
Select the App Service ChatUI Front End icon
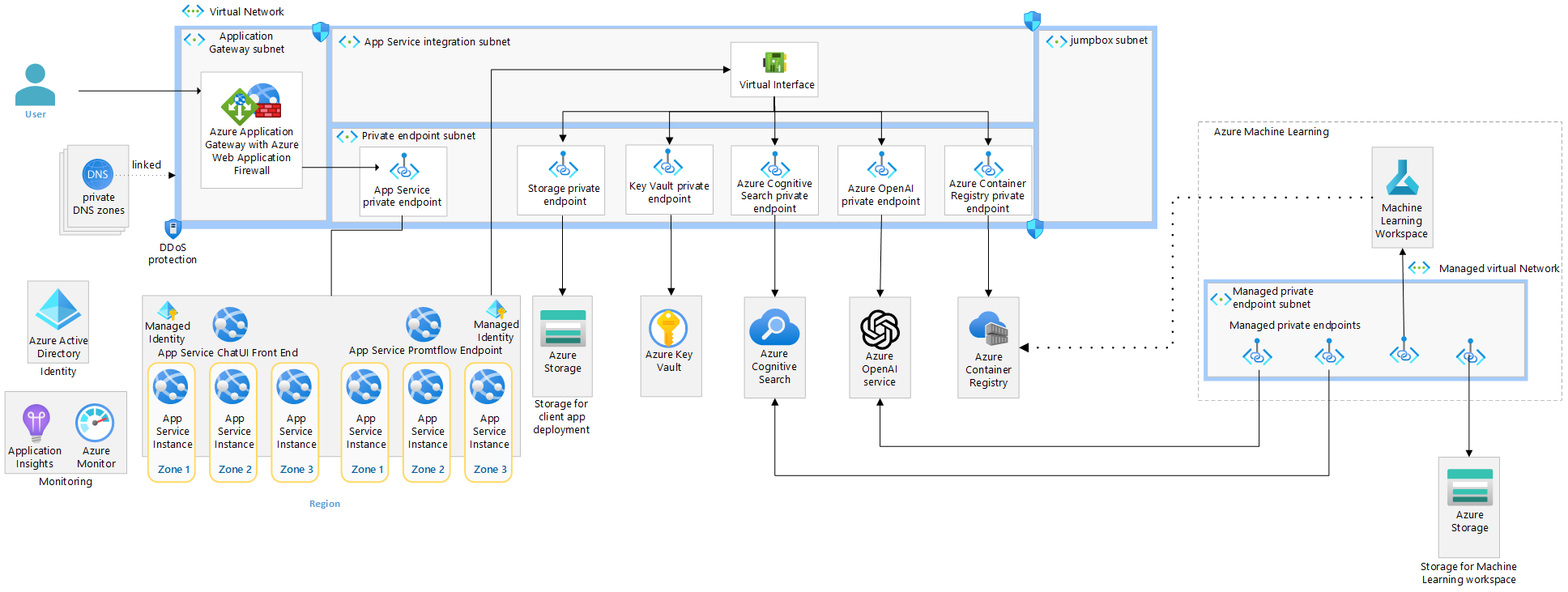tap(230, 325)
